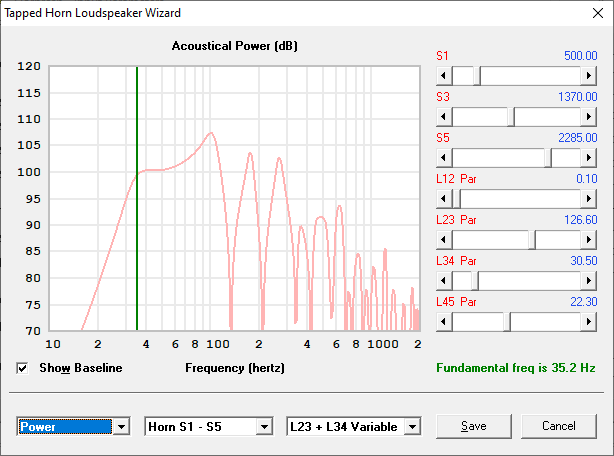This screenshot has width=614, height=456.
Task: Click the L45 Par slider thumb
Action: click(x=507, y=322)
